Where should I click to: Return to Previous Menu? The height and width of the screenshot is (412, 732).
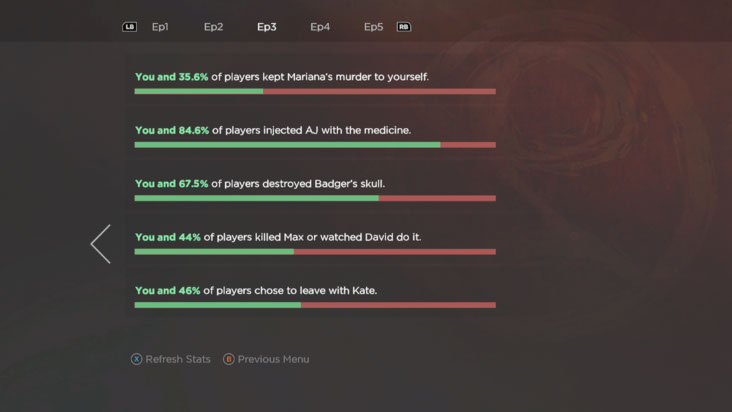[273, 359]
